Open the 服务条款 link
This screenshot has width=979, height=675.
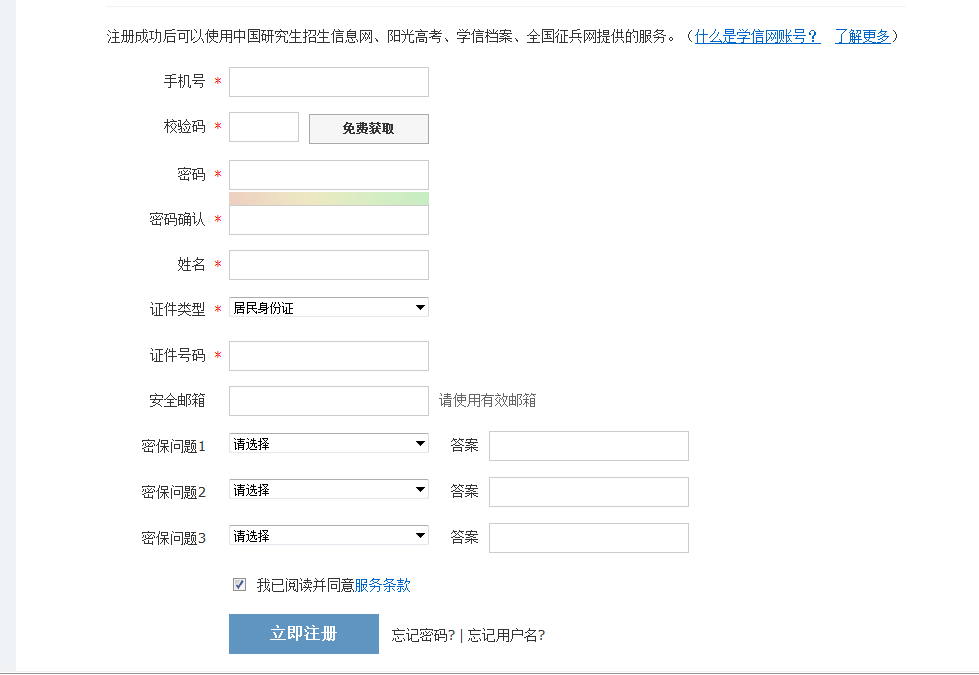(382, 585)
